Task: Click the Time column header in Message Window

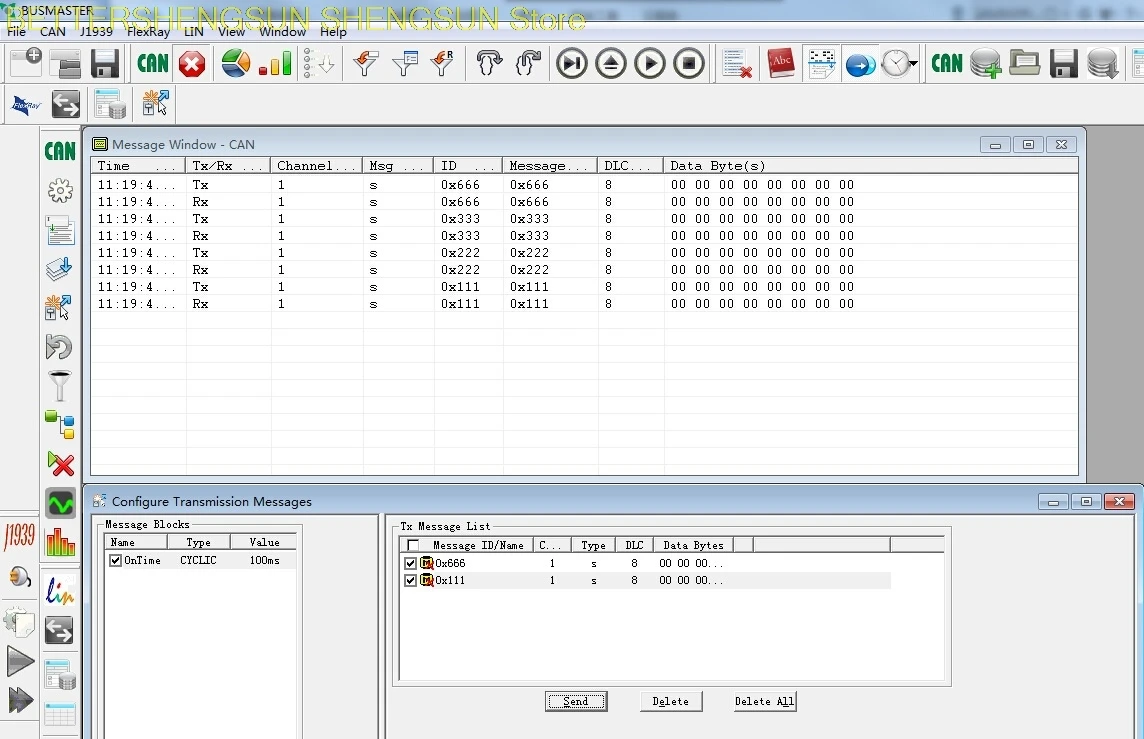Action: 138,166
